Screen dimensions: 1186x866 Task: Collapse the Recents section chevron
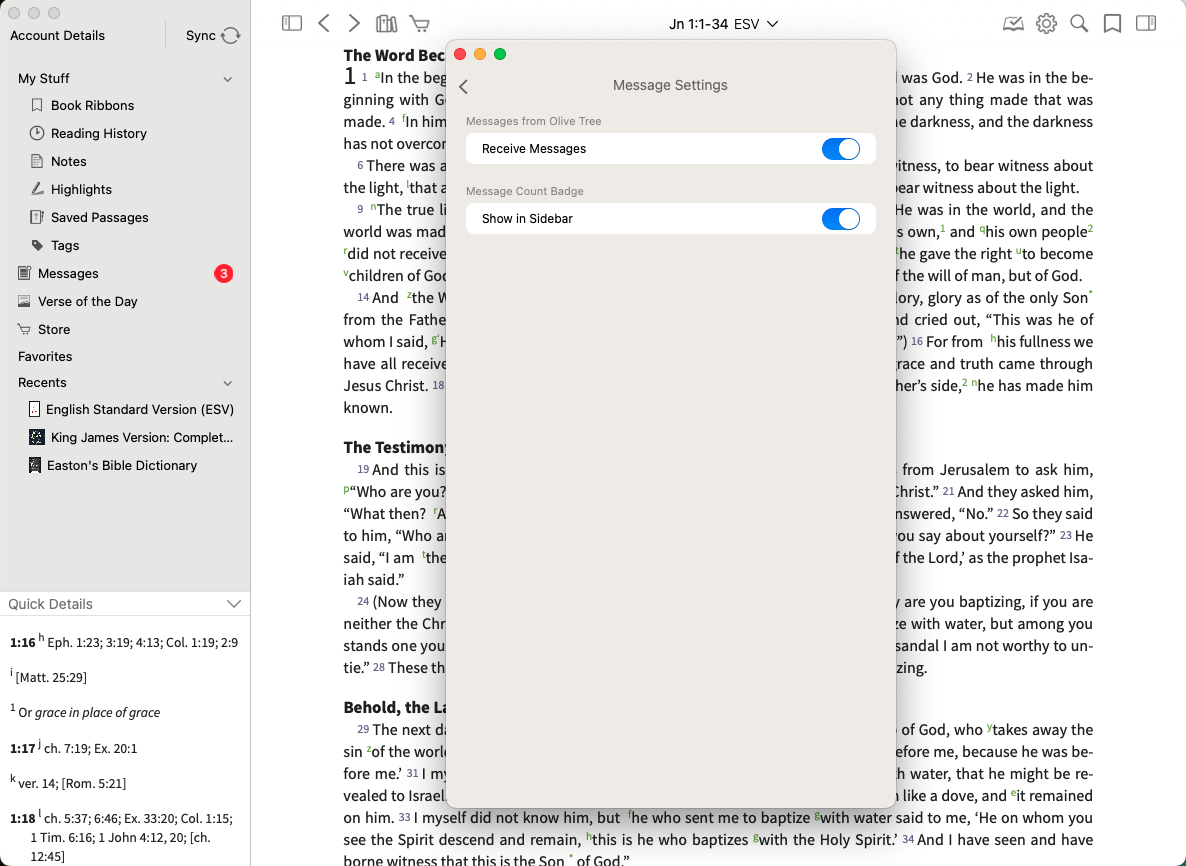(x=227, y=383)
